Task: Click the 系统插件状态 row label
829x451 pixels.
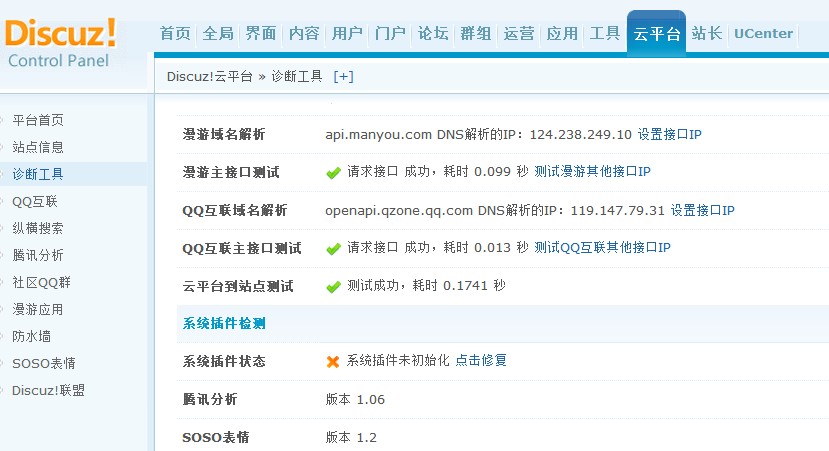Action: (224, 362)
